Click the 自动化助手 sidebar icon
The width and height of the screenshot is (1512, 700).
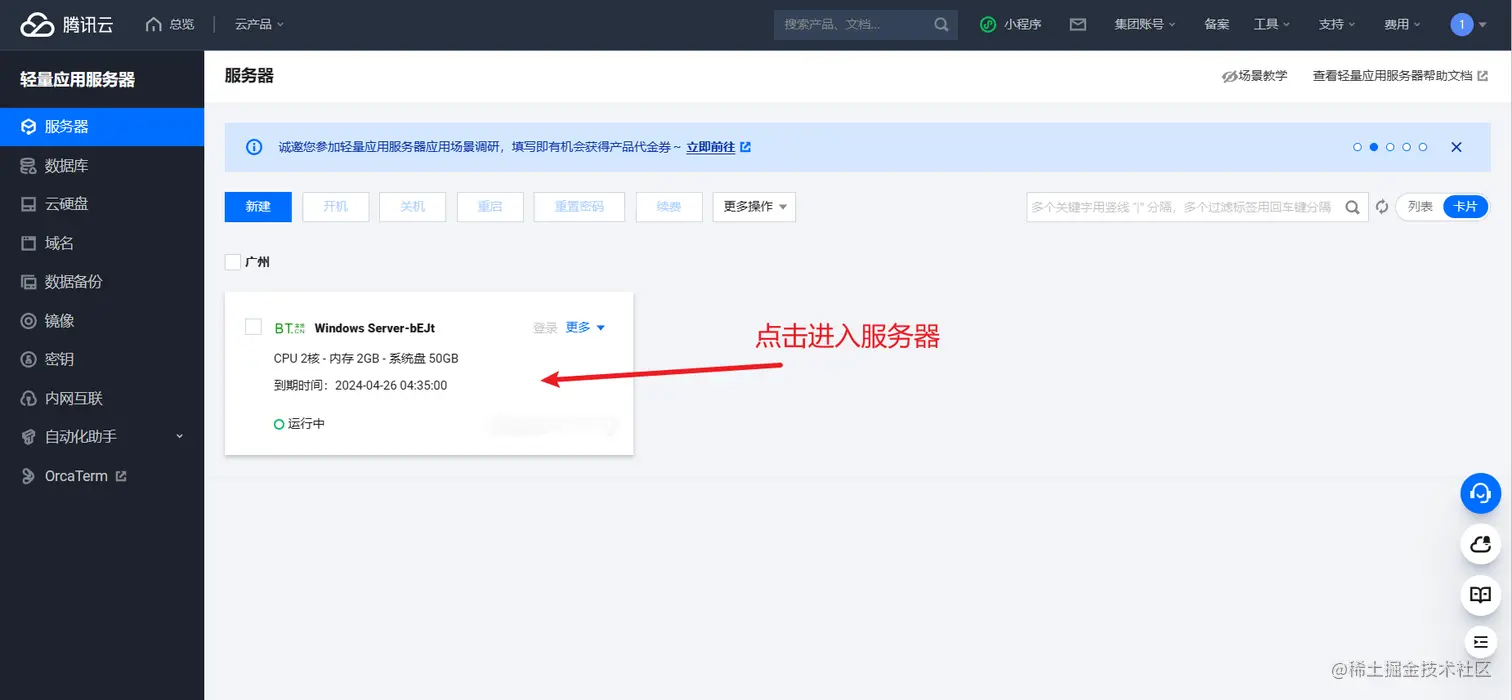coord(28,437)
